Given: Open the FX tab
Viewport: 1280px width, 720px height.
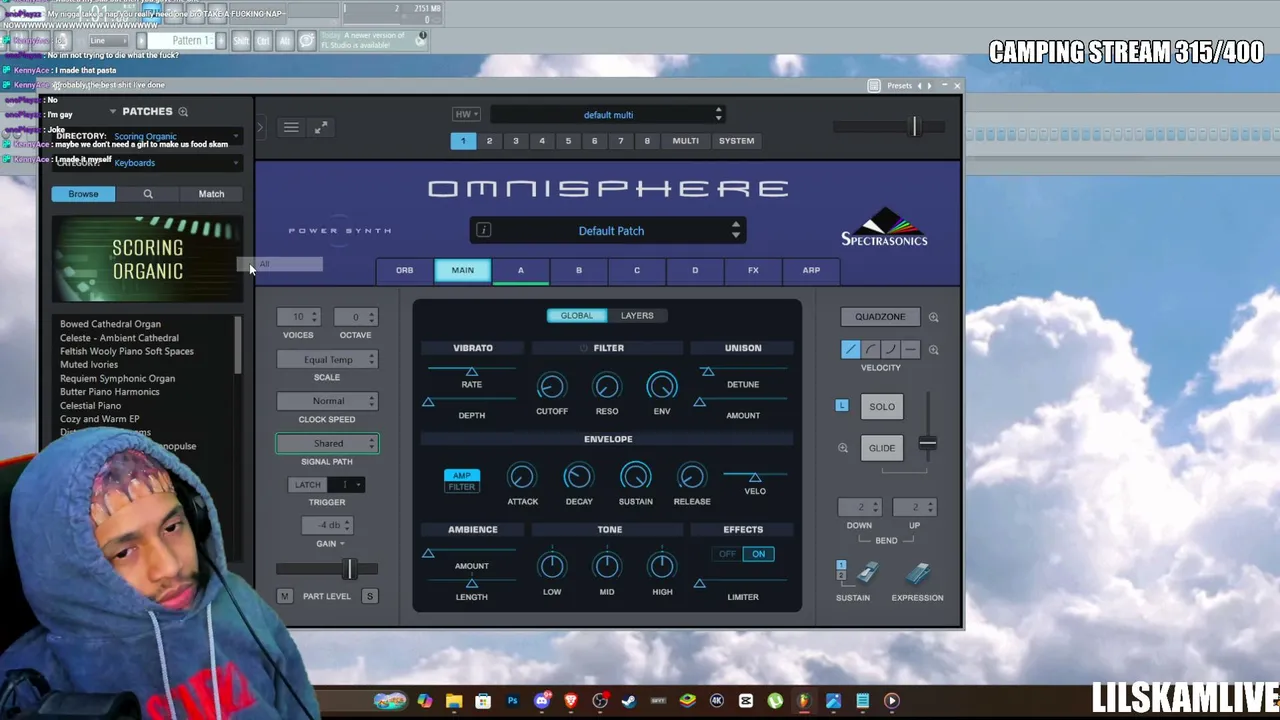Looking at the screenshot, I should click(x=753, y=270).
